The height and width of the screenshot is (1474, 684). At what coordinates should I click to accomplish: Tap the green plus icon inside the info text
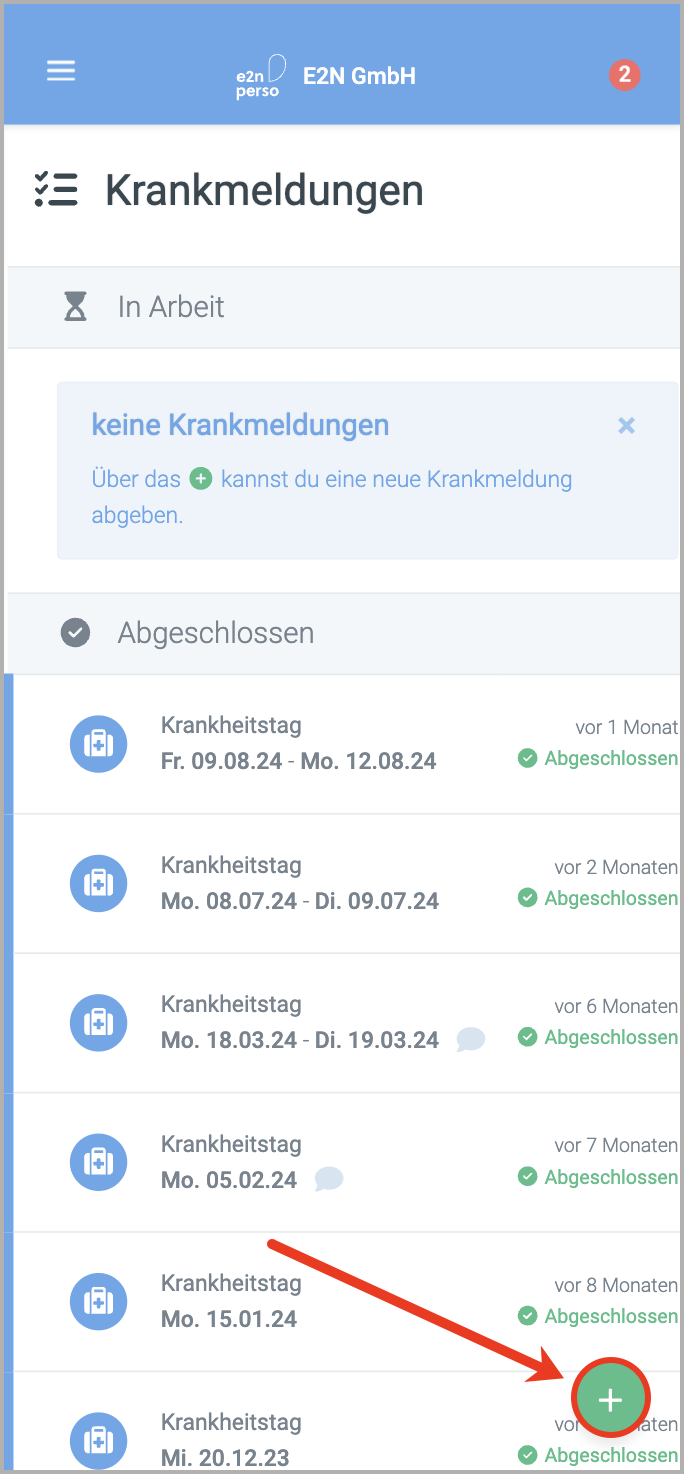click(201, 479)
